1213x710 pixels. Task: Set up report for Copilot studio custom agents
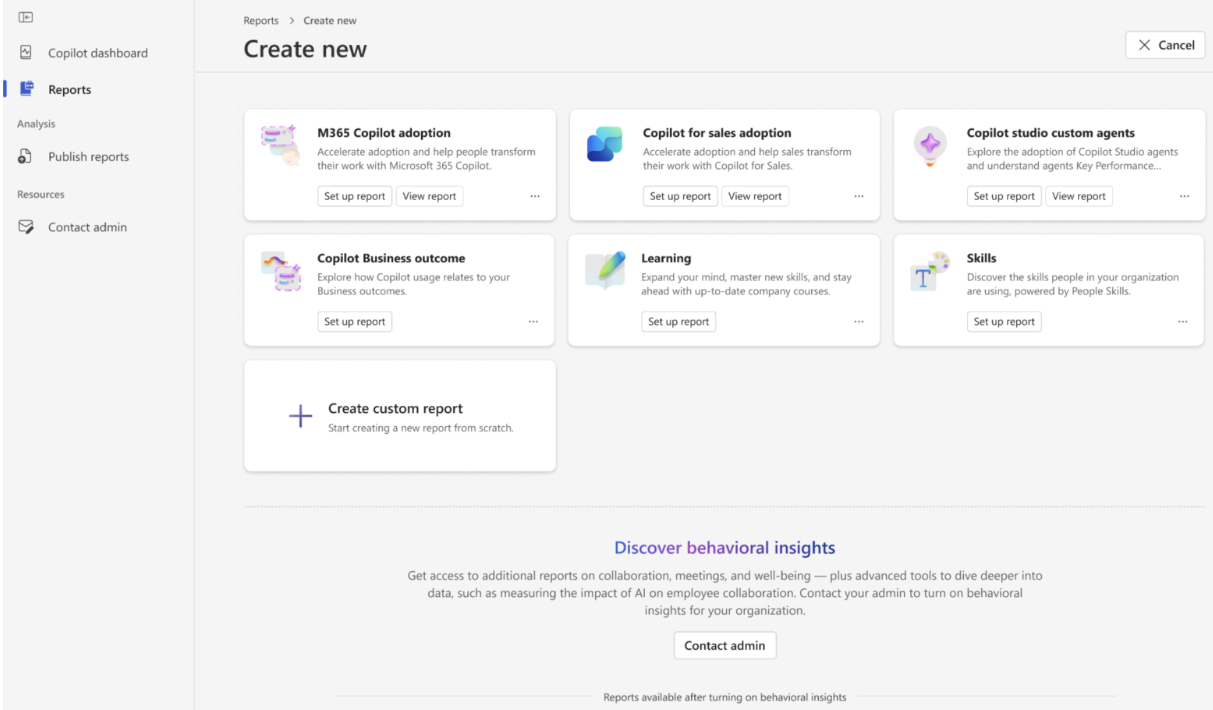click(x=1004, y=197)
